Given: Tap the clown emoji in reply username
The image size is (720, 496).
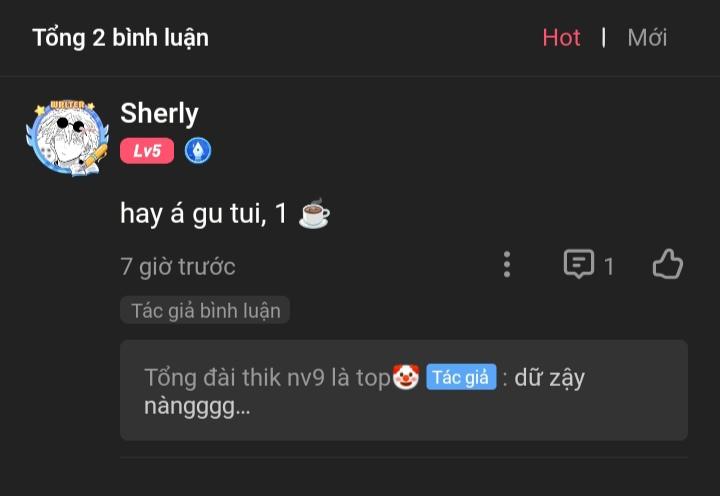Looking at the screenshot, I should click(405, 377).
